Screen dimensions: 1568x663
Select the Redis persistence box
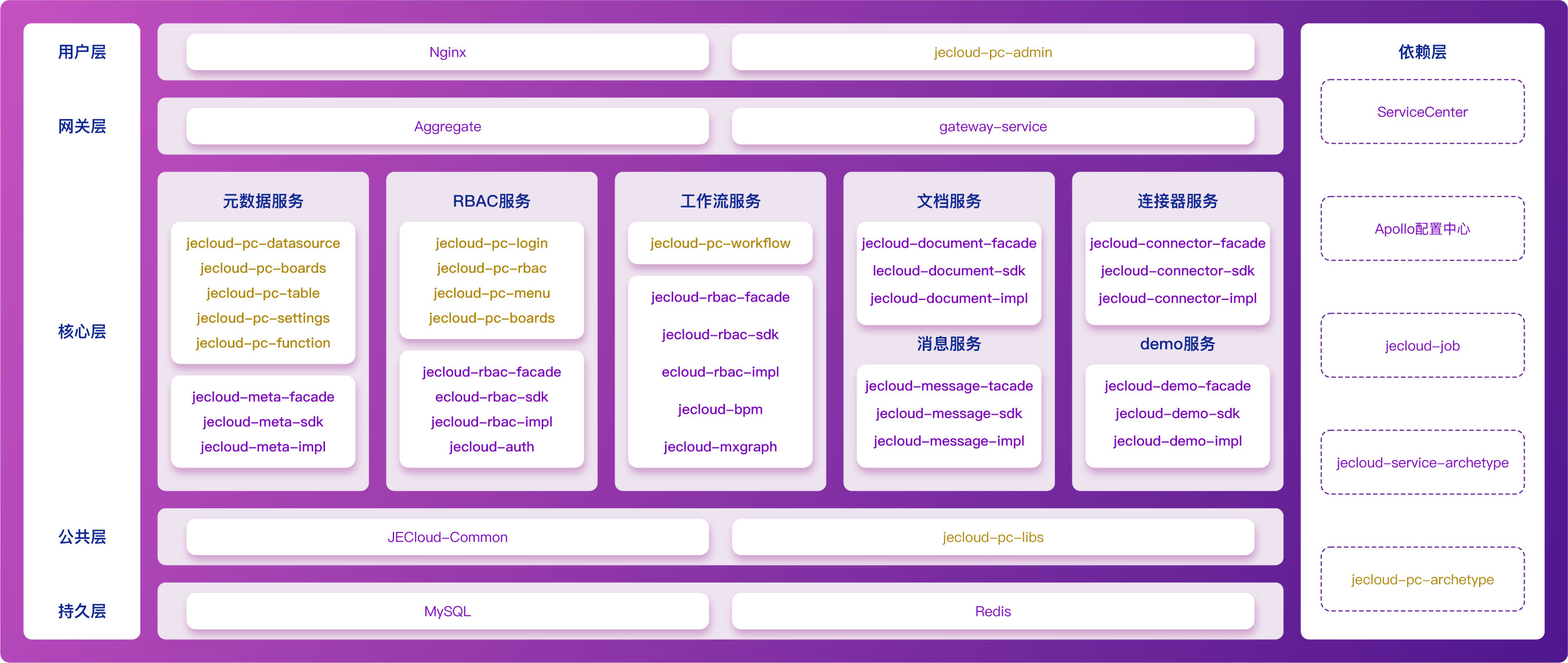click(993, 611)
